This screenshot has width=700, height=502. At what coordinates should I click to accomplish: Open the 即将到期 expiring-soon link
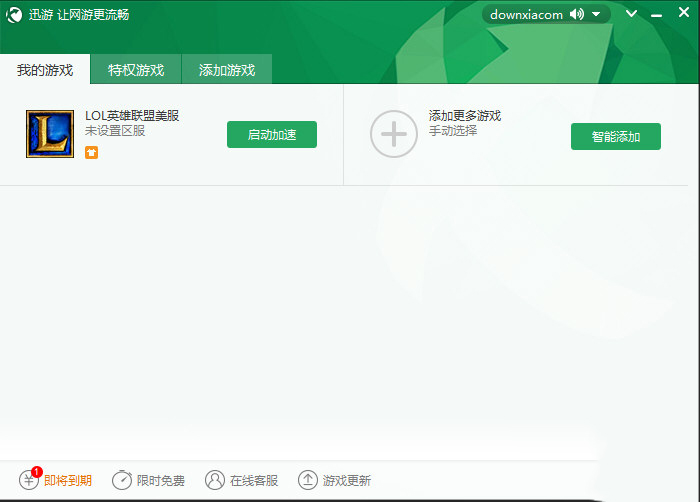tap(68, 481)
